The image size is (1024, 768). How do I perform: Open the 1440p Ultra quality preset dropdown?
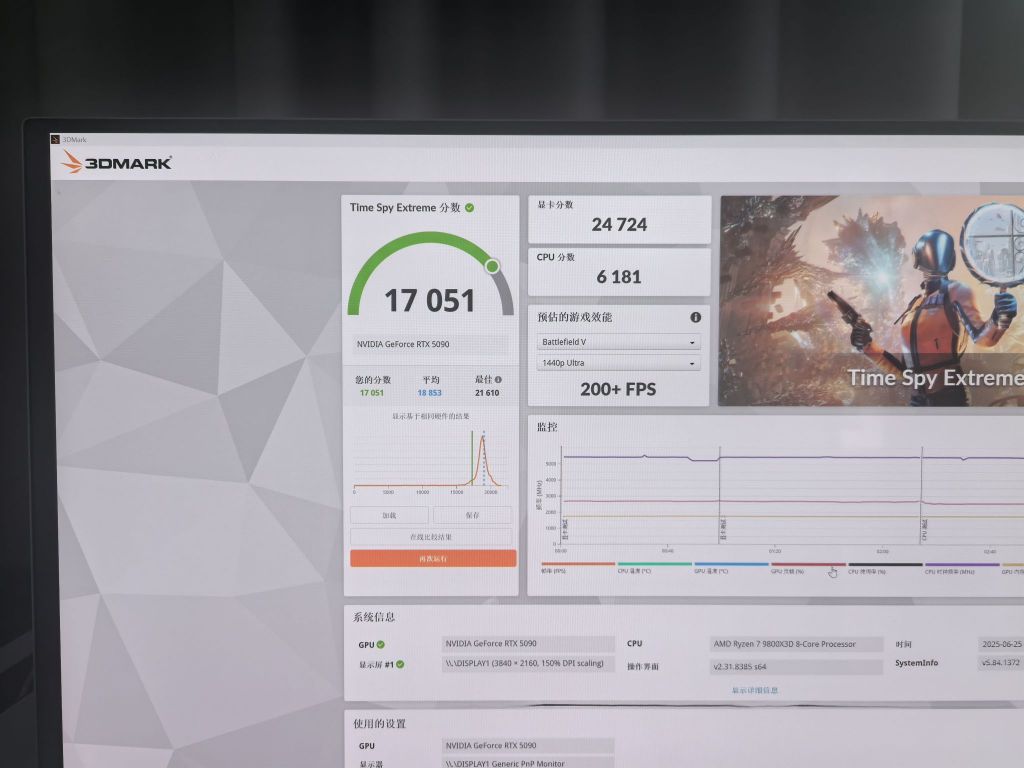coord(618,363)
